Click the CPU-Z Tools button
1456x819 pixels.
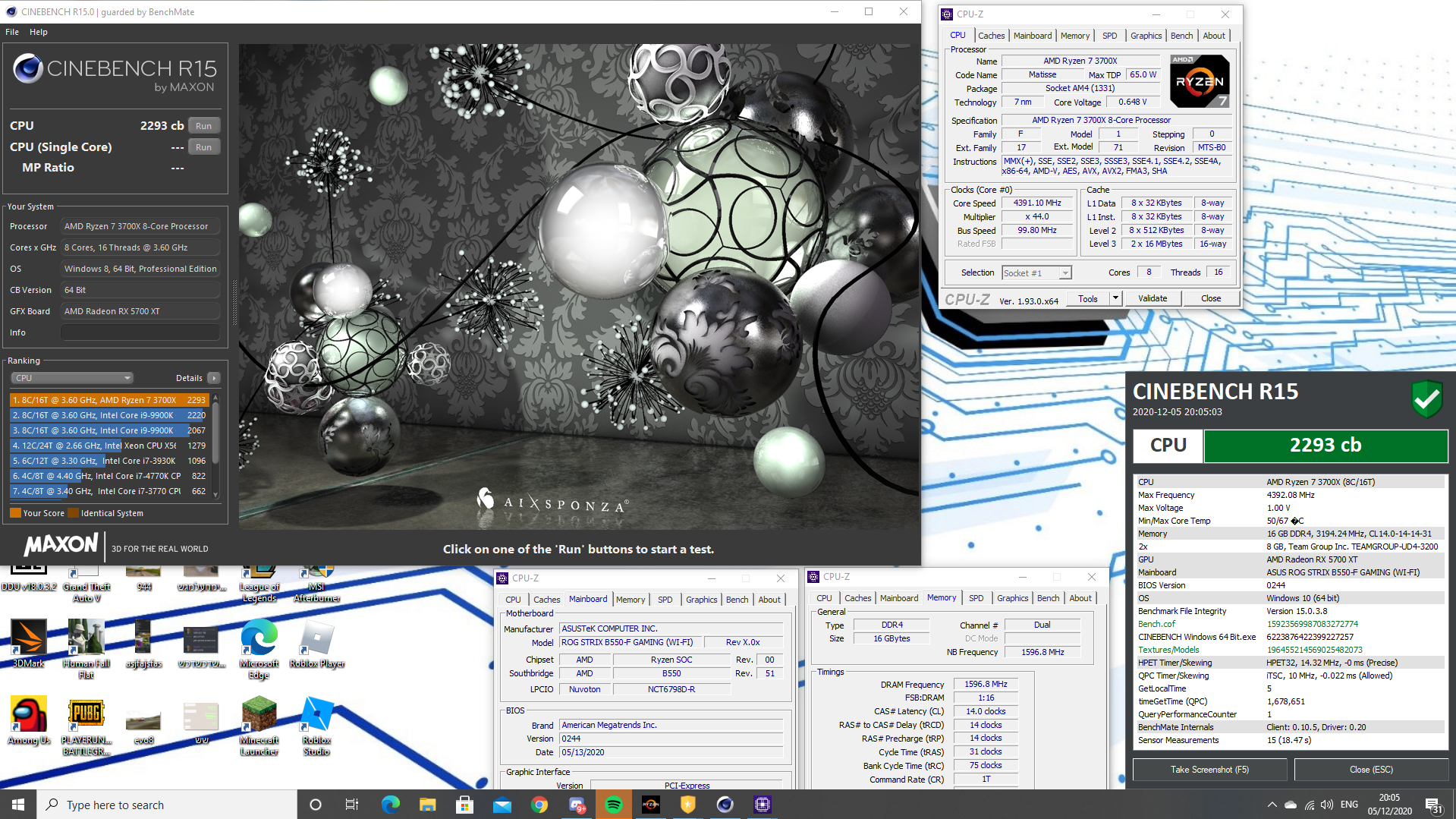click(x=1087, y=298)
